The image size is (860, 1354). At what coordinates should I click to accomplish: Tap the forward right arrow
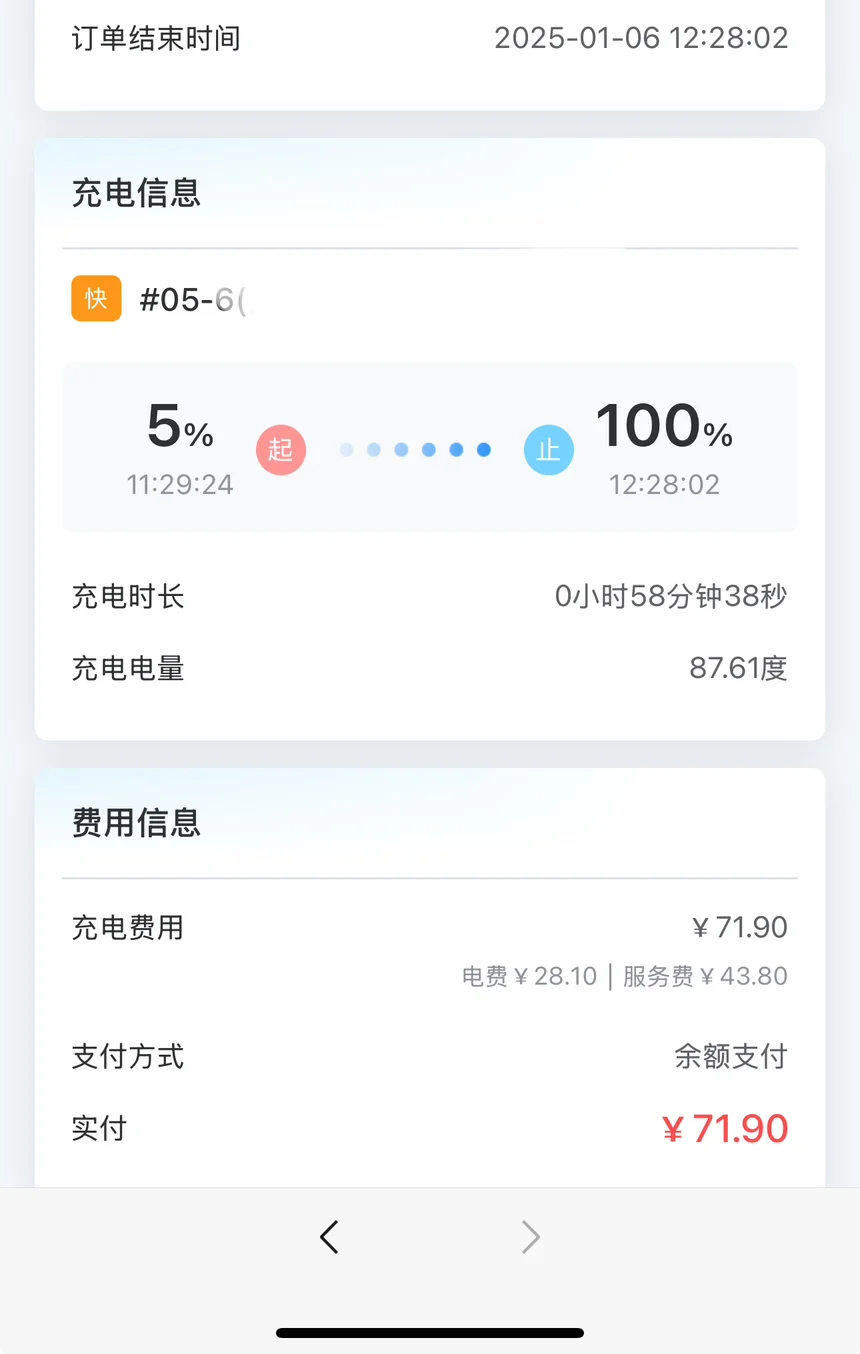[531, 1237]
